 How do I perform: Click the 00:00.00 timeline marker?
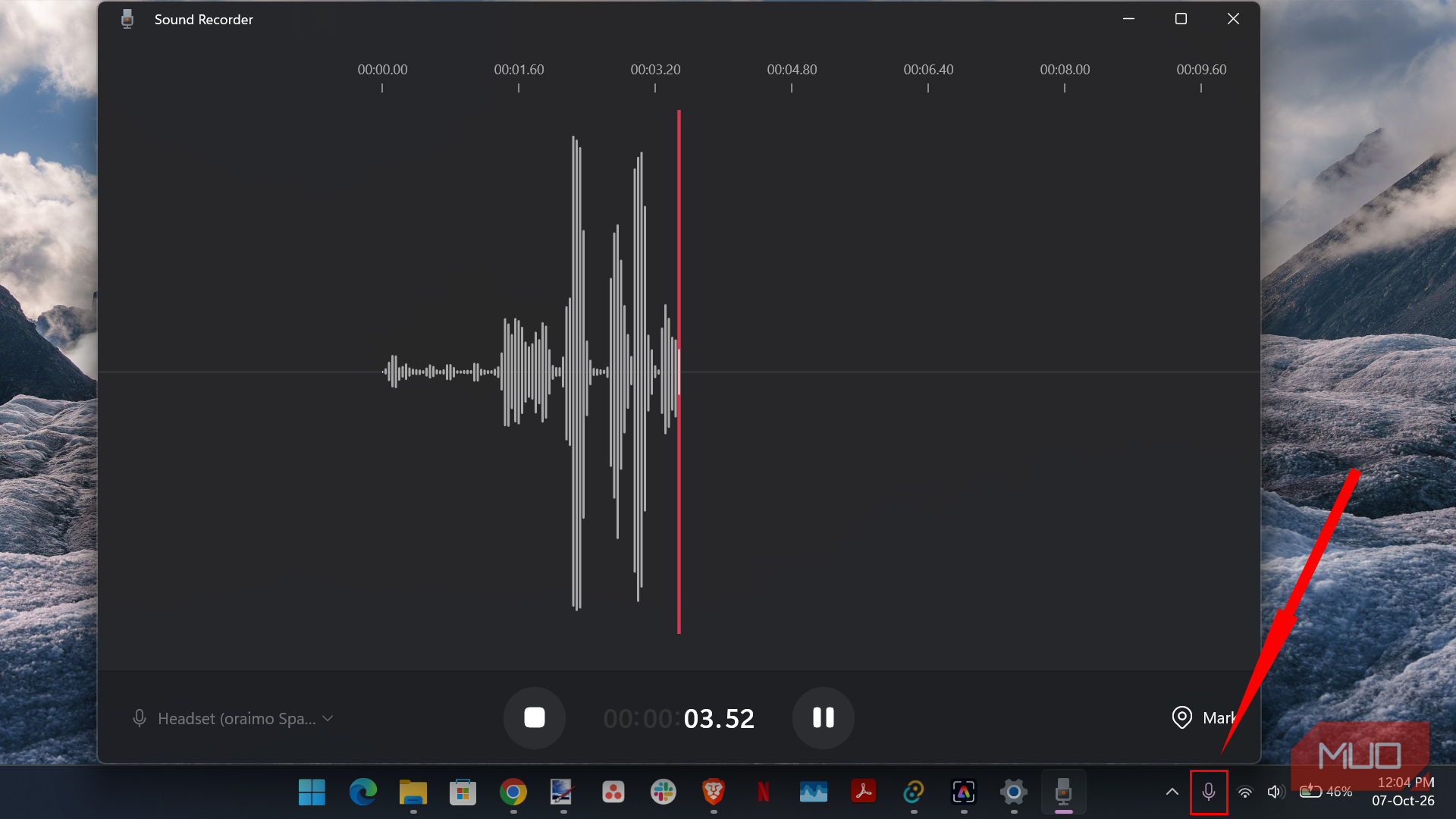[x=382, y=70]
